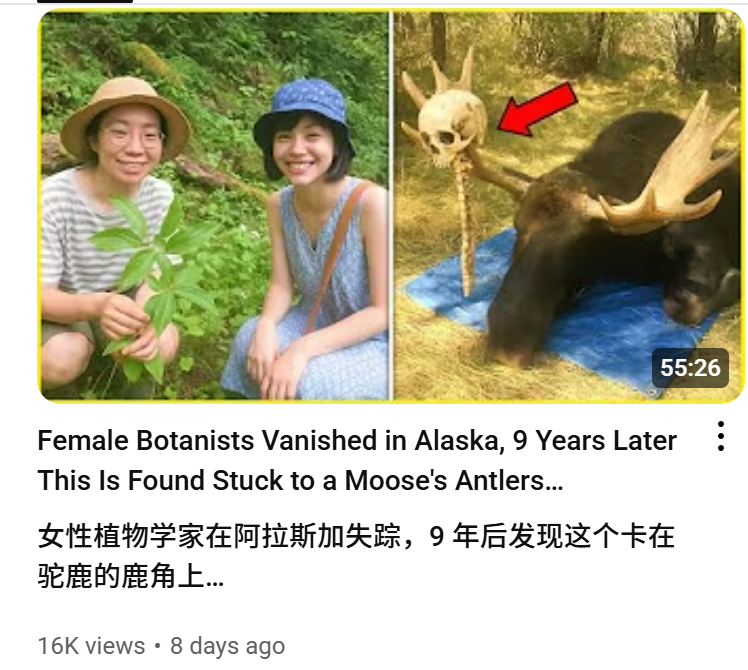Click the 55:26 duration badge
The height and width of the screenshot is (670, 748).
690,368
